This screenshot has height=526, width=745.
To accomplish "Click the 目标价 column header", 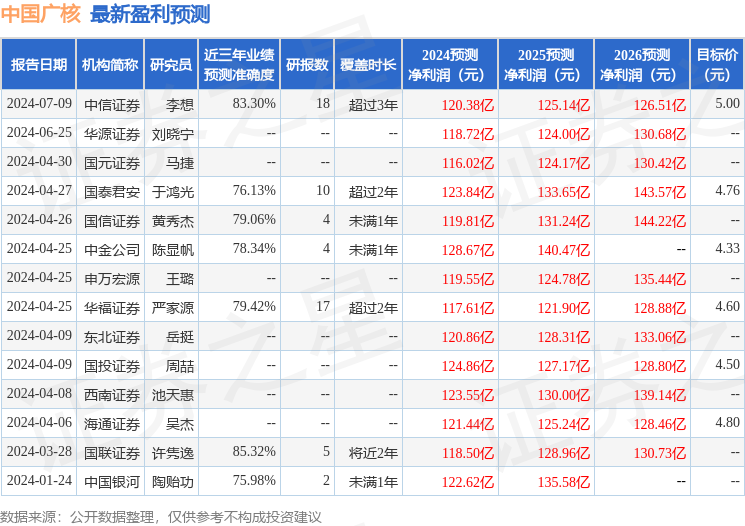I will (716, 65).
